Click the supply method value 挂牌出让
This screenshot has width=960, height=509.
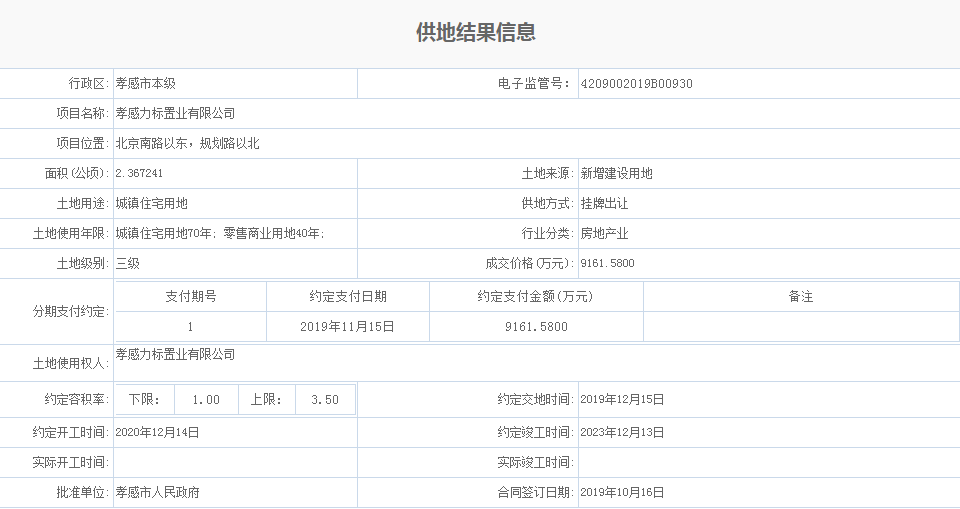click(x=604, y=204)
